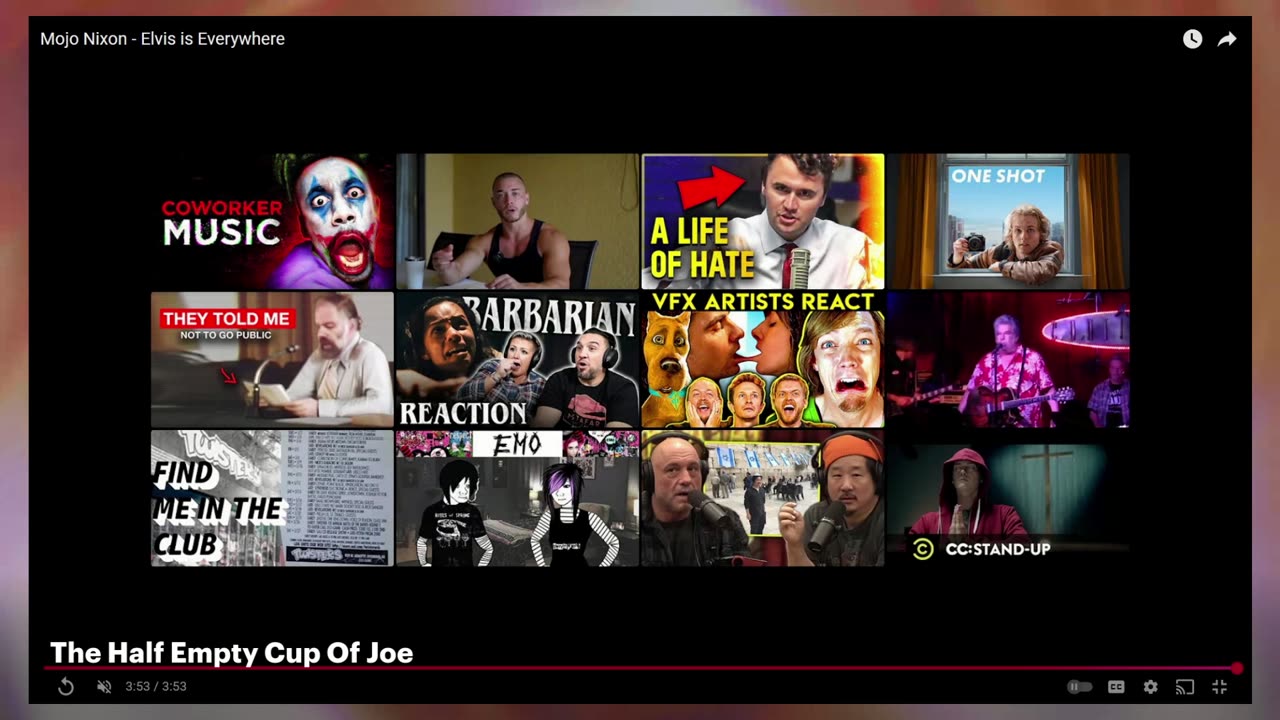The height and width of the screenshot is (720, 1280).
Task: Click the replay video button
Action: pos(66,686)
